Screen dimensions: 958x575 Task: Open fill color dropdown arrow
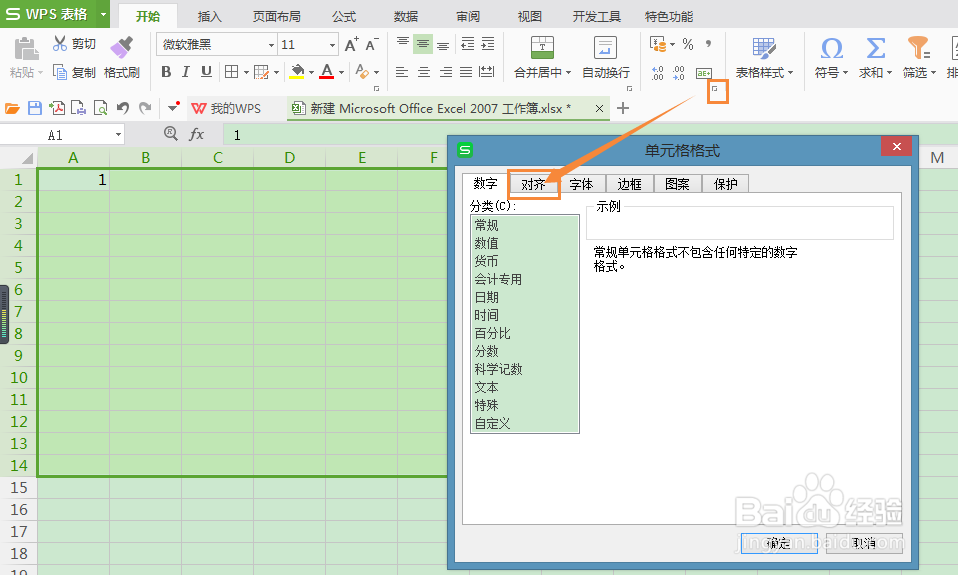point(311,73)
